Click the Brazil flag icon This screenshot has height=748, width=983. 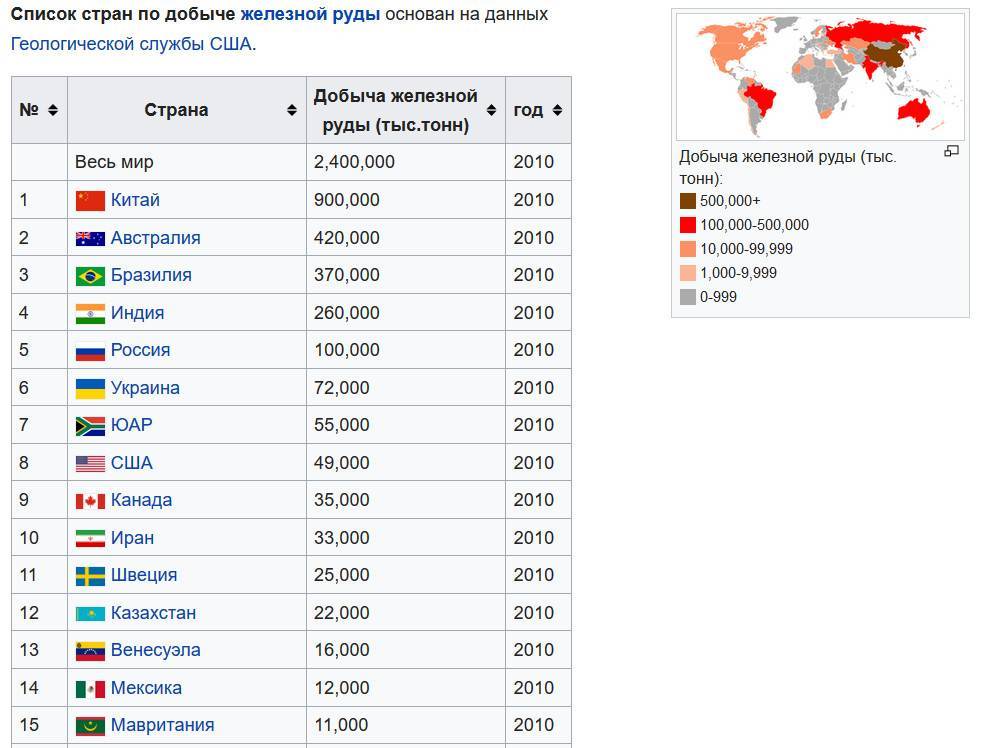point(90,275)
